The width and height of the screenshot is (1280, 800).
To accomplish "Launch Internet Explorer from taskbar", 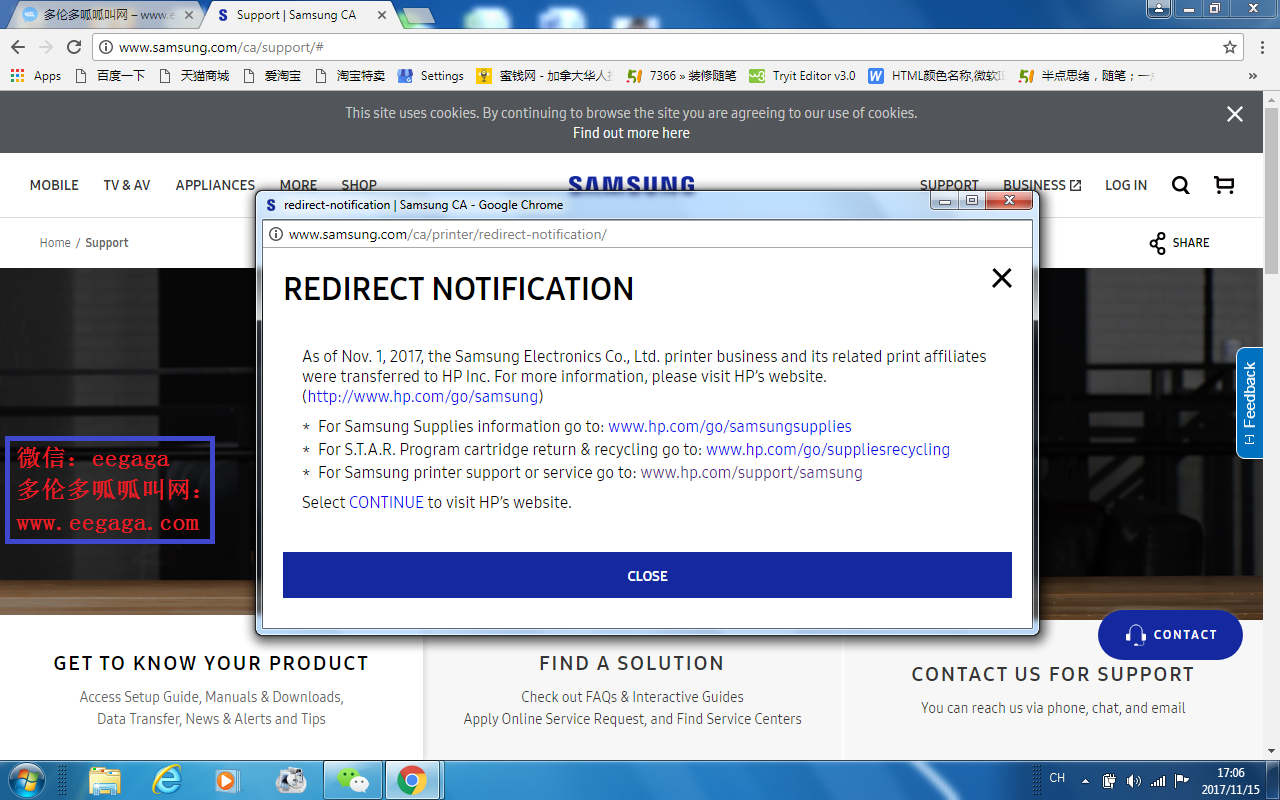I will coord(166,780).
